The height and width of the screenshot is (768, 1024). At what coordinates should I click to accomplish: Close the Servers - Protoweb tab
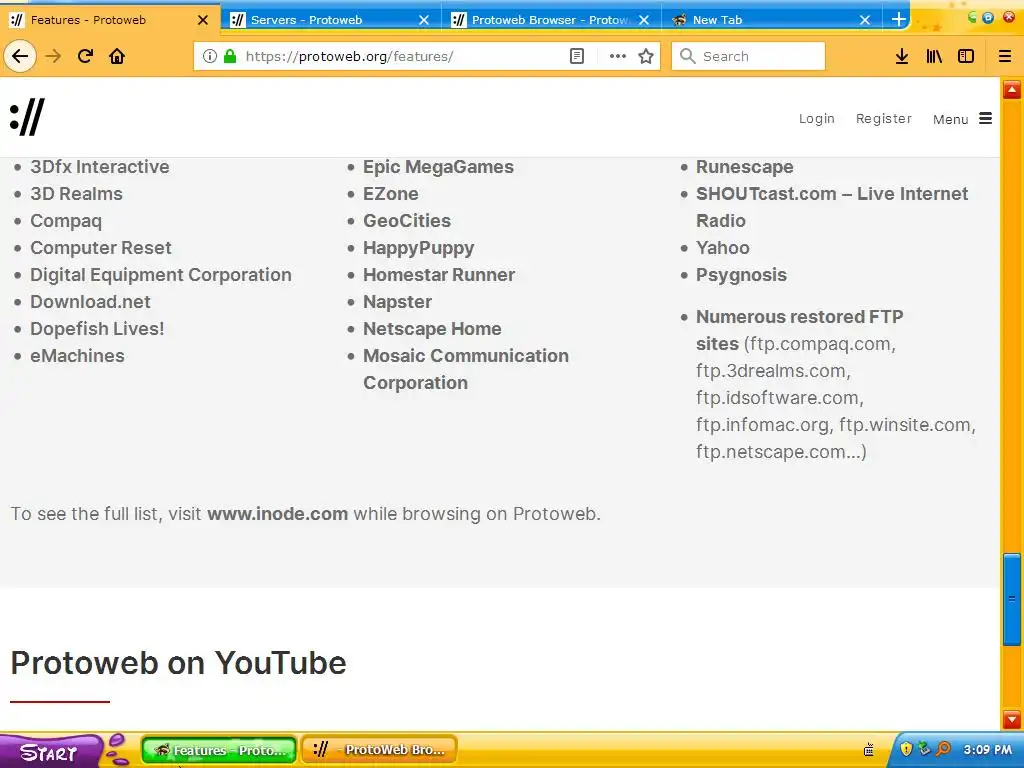tap(424, 20)
